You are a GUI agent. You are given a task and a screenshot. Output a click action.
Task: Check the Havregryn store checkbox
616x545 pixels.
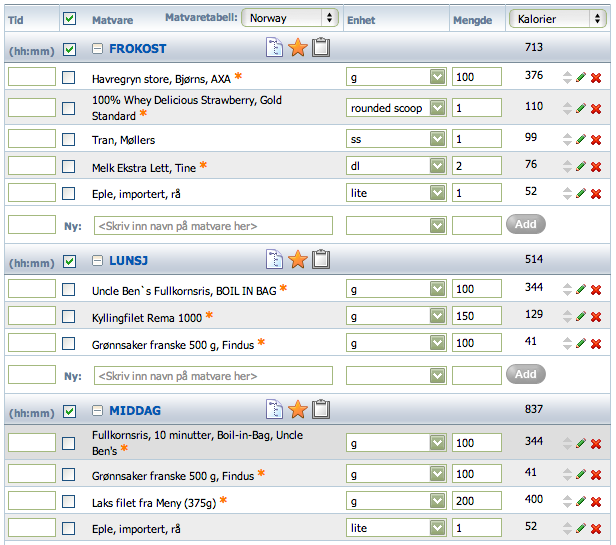69,77
